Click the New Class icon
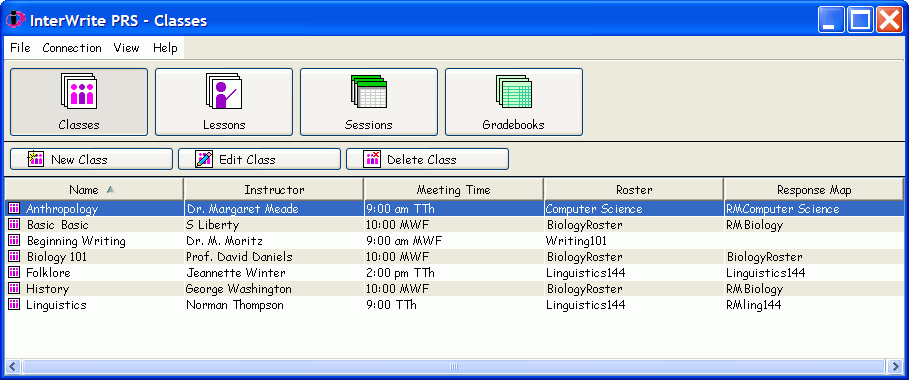The height and width of the screenshot is (380, 909). coord(36,159)
